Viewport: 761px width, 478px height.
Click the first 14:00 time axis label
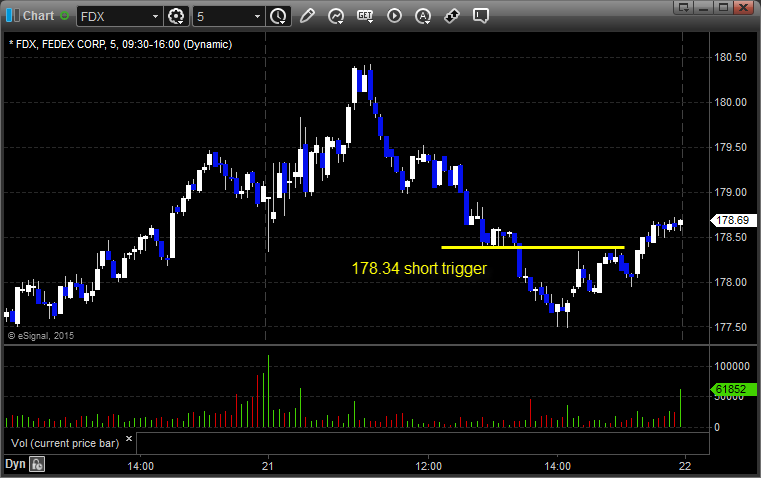[x=141, y=466]
